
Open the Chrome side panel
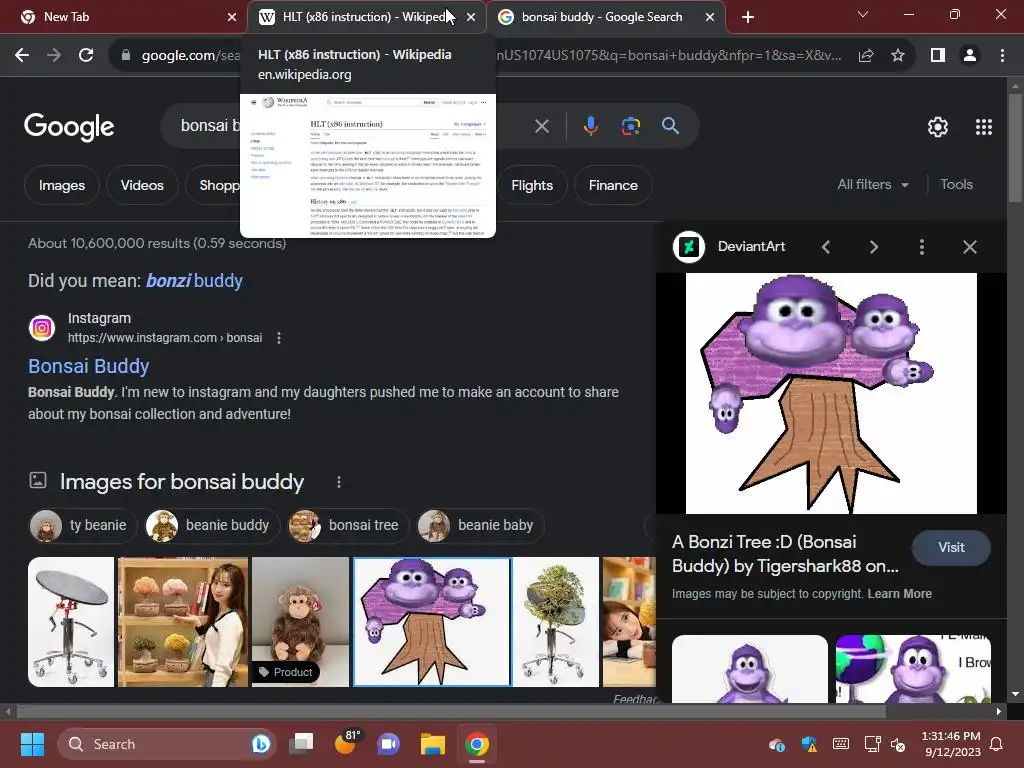[x=938, y=56]
